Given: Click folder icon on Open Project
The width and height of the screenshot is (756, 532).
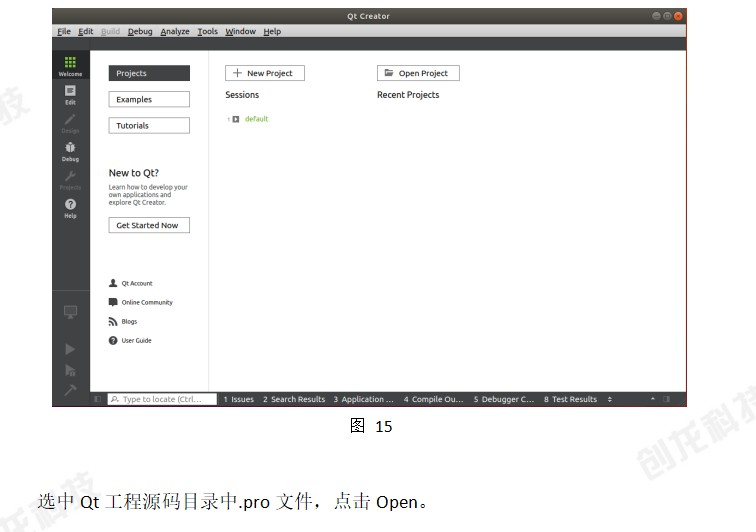Looking at the screenshot, I should coord(389,73).
